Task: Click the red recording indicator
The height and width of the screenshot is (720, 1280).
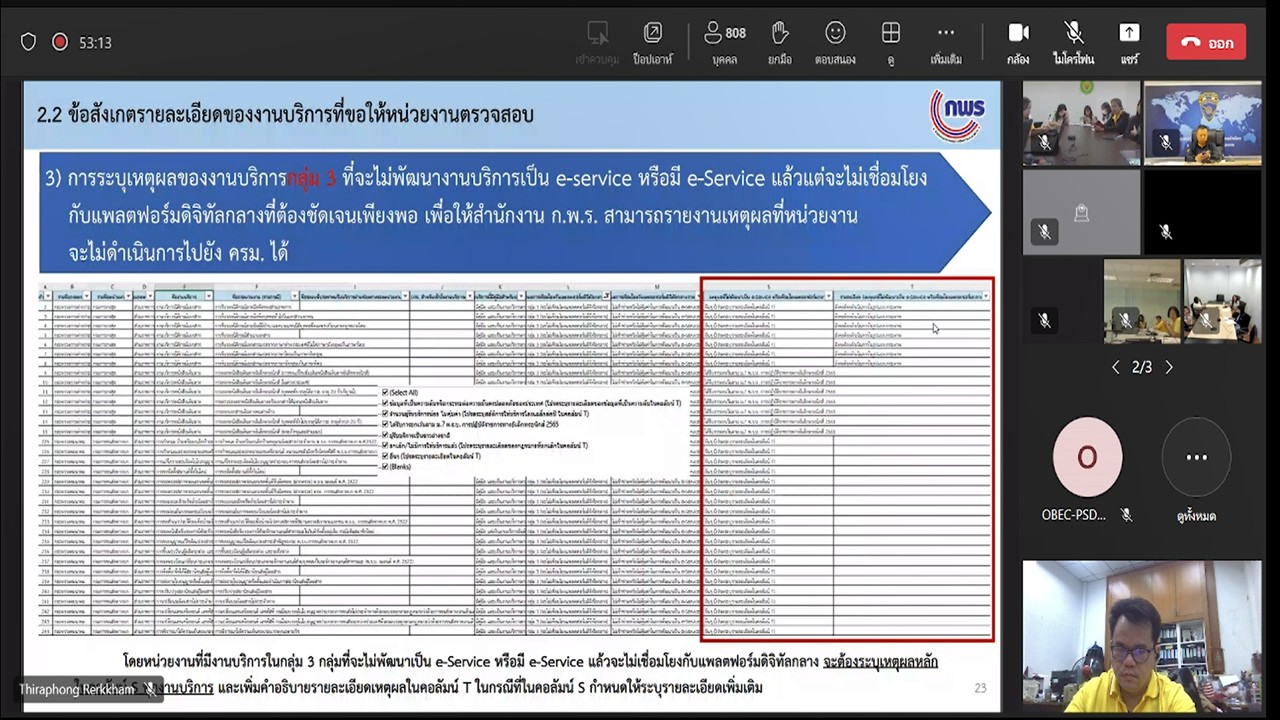Action: tap(59, 42)
